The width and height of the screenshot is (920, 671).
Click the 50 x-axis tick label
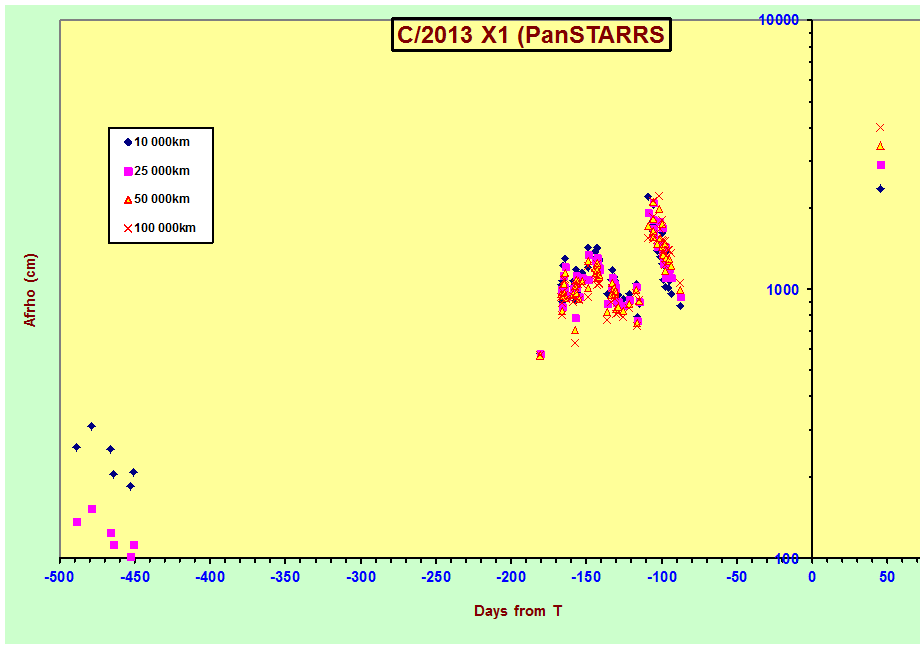click(x=887, y=577)
